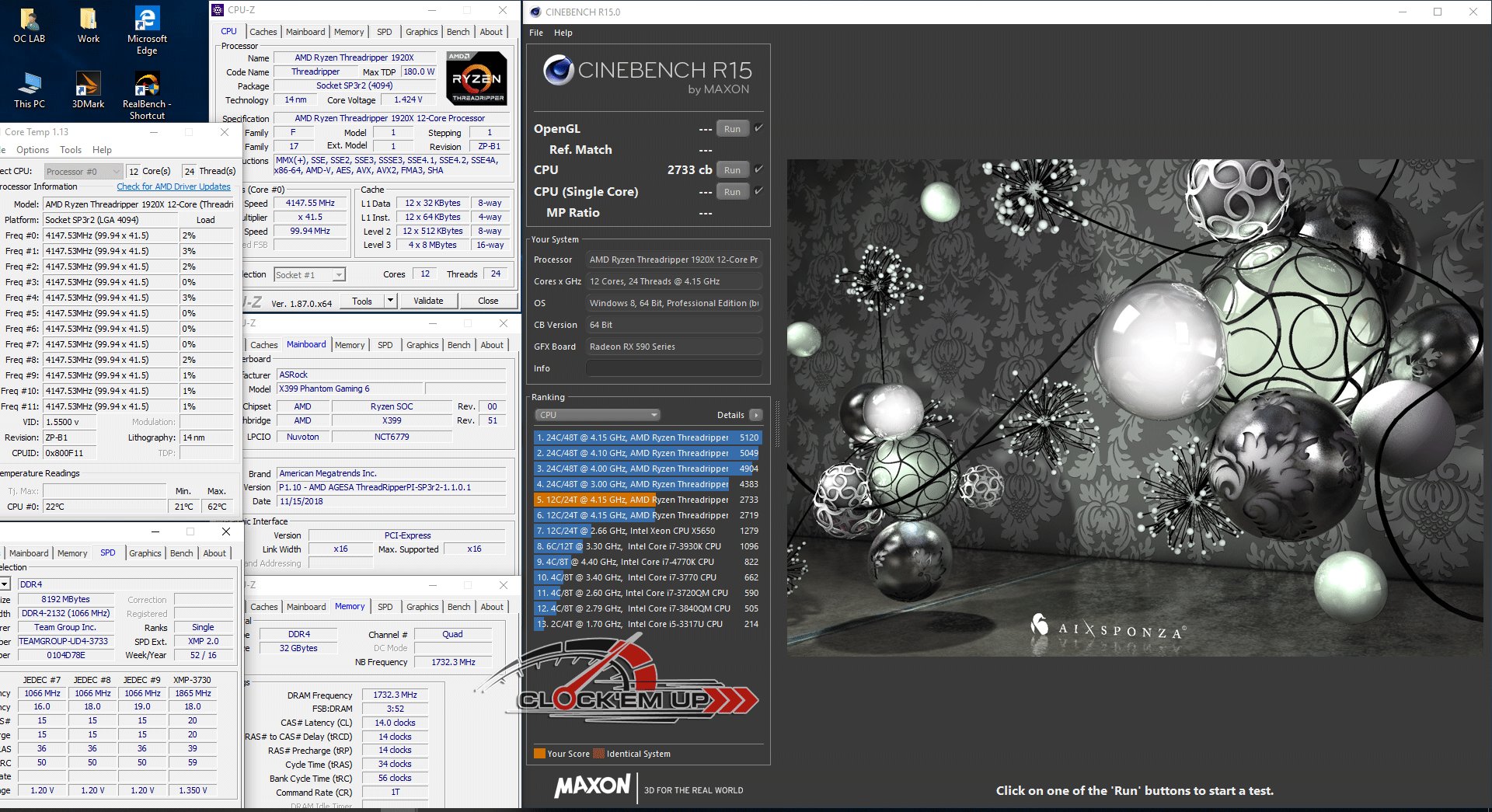Toggle the CPU test checkbox
The width and height of the screenshot is (1492, 812).
click(x=758, y=169)
